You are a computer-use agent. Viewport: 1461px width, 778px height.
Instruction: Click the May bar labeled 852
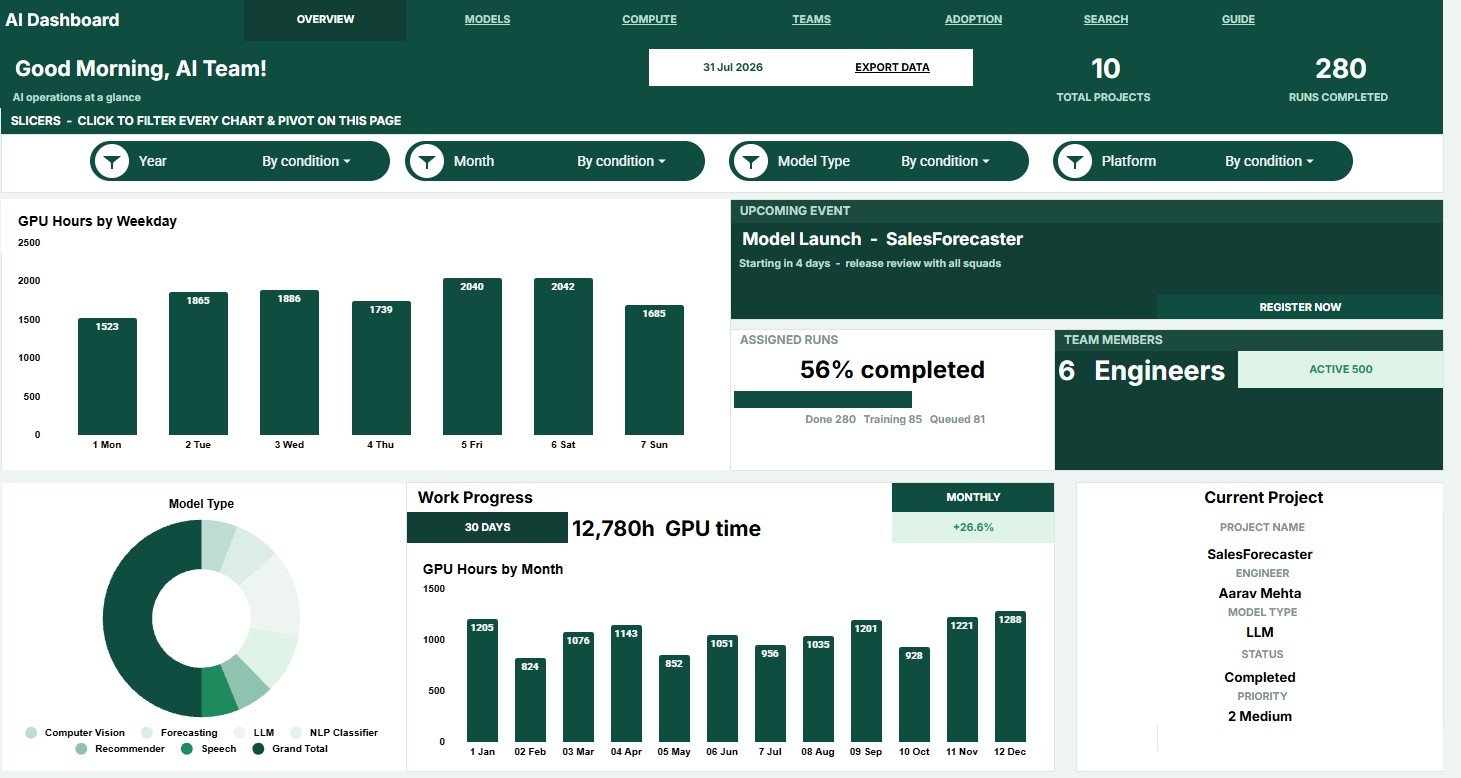tap(674, 699)
